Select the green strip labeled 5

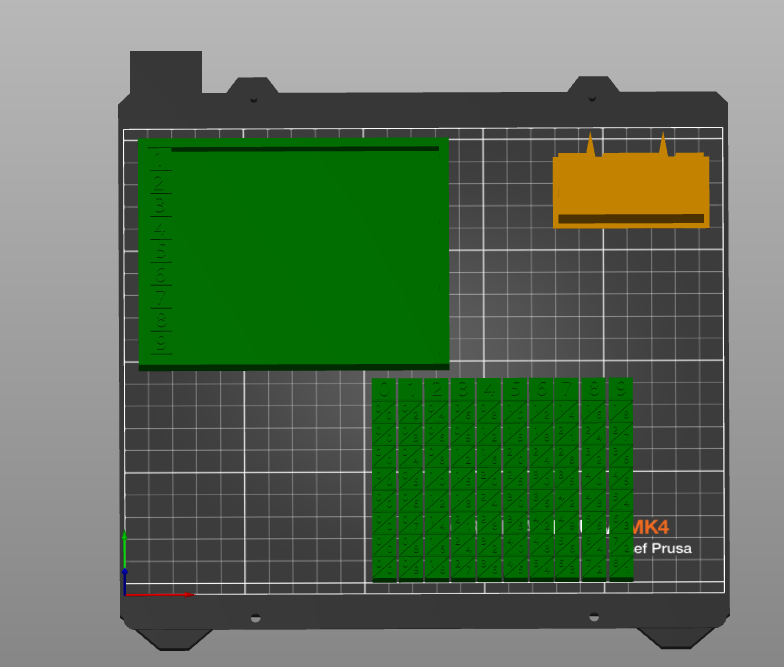pos(516,480)
